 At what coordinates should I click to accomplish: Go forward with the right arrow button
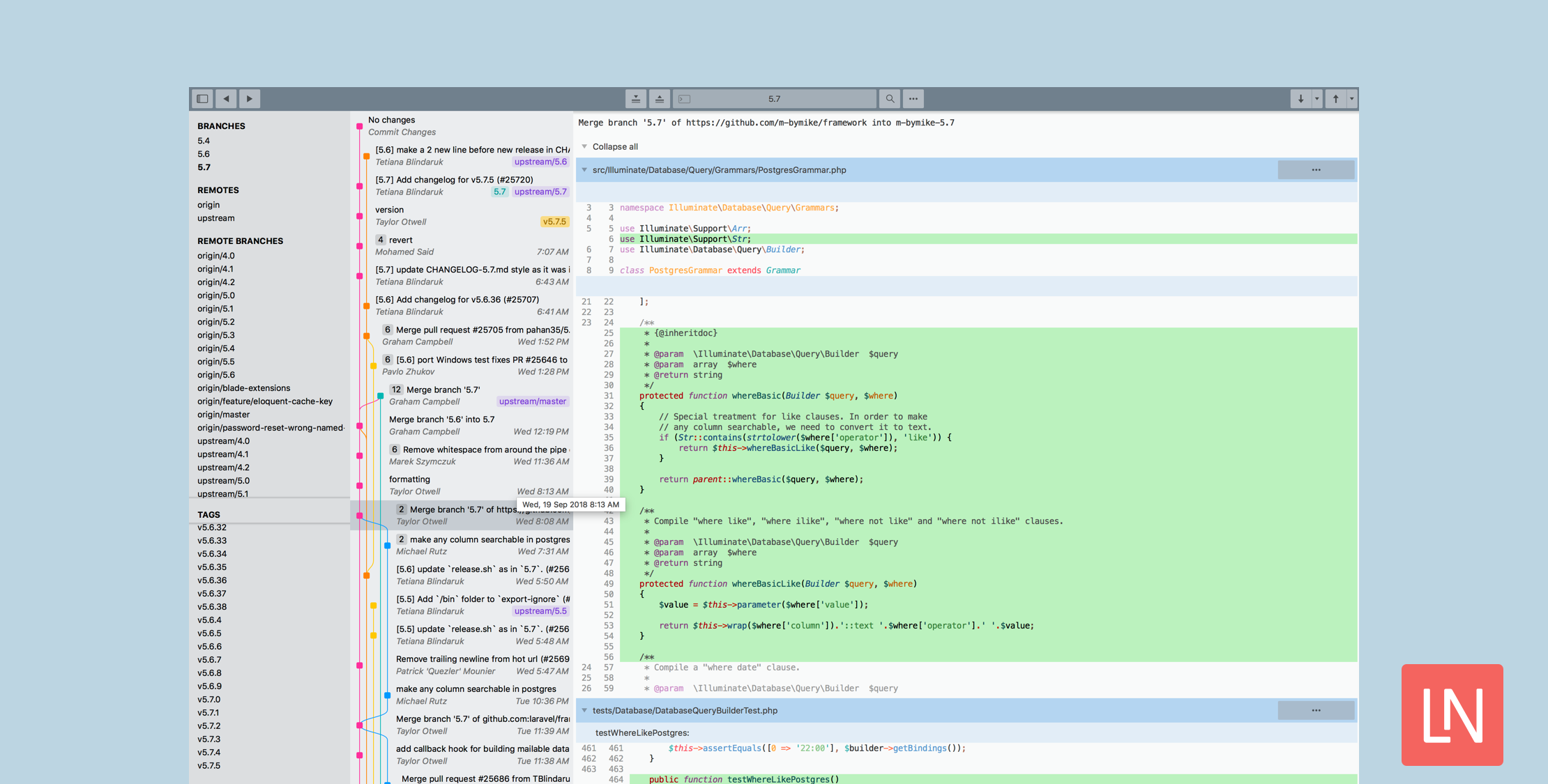click(250, 98)
